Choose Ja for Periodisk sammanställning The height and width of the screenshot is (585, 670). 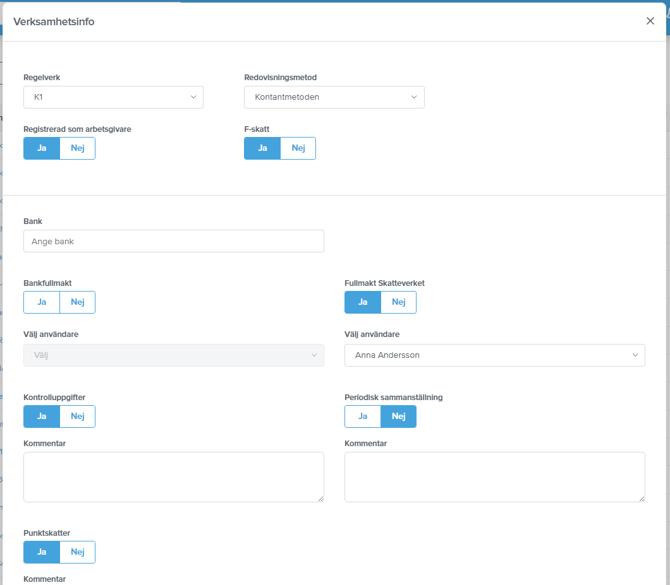(x=363, y=416)
